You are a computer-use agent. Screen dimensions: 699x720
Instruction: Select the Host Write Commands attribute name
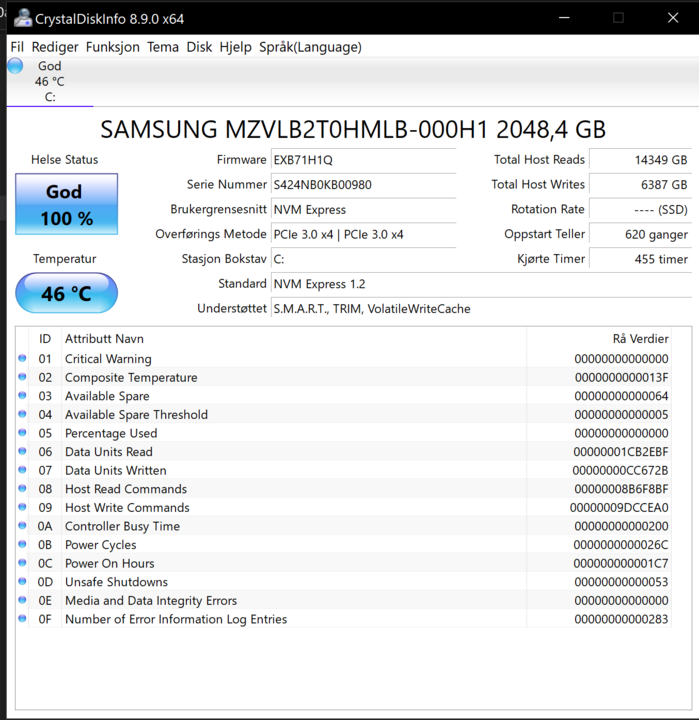[x=127, y=507]
